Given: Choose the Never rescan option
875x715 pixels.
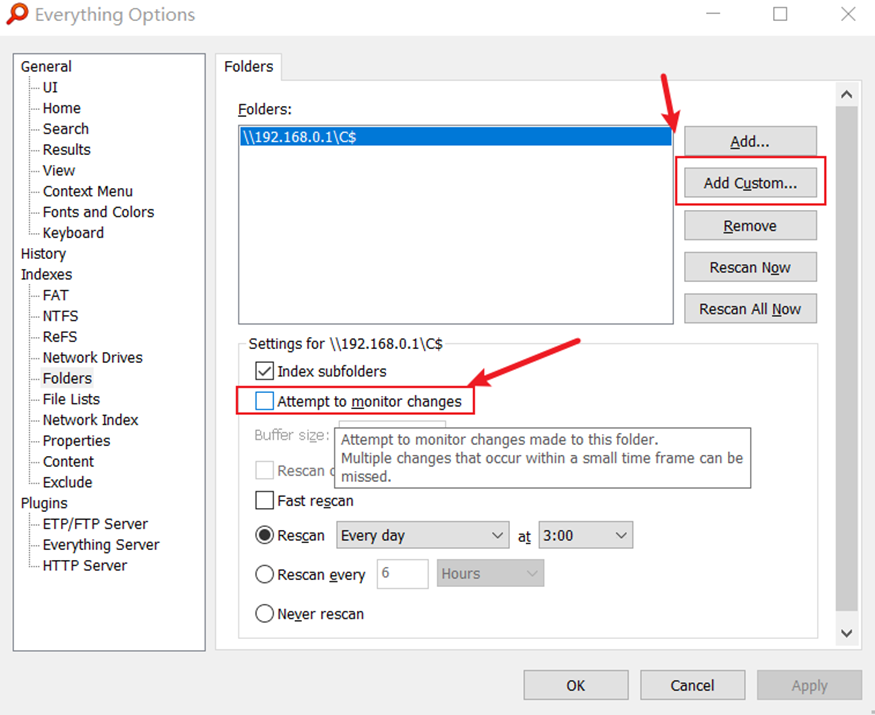Looking at the screenshot, I should 265,613.
